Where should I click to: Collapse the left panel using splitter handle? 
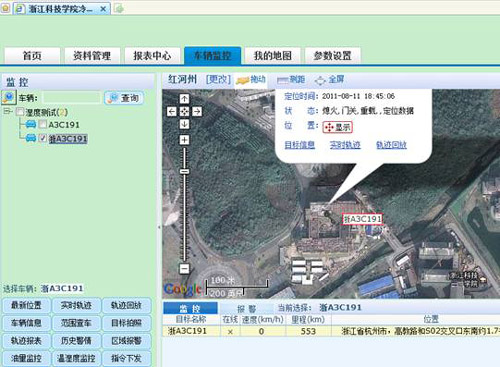(x=159, y=227)
